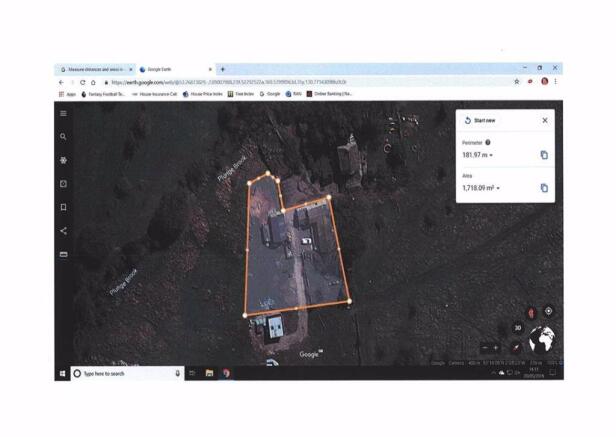Click the globe navigation thumbnail
616x437 pixels.
pos(542,339)
